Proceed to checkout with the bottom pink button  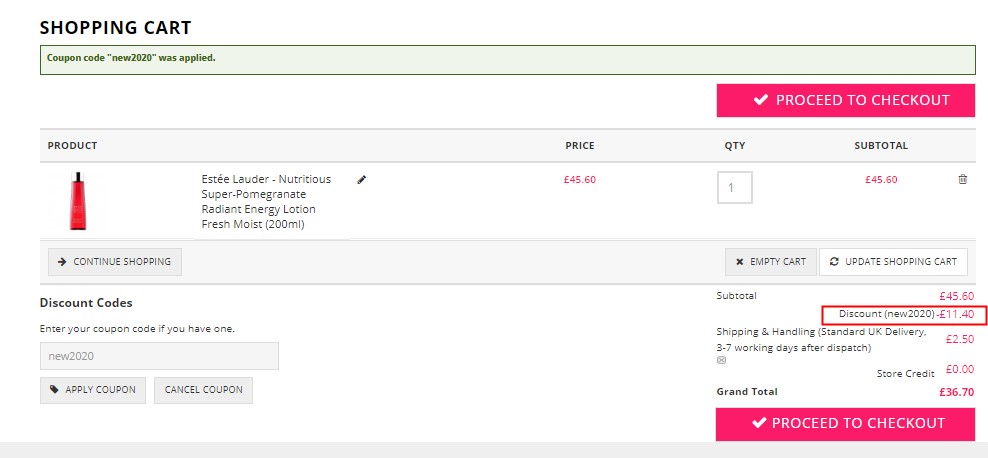[845, 423]
